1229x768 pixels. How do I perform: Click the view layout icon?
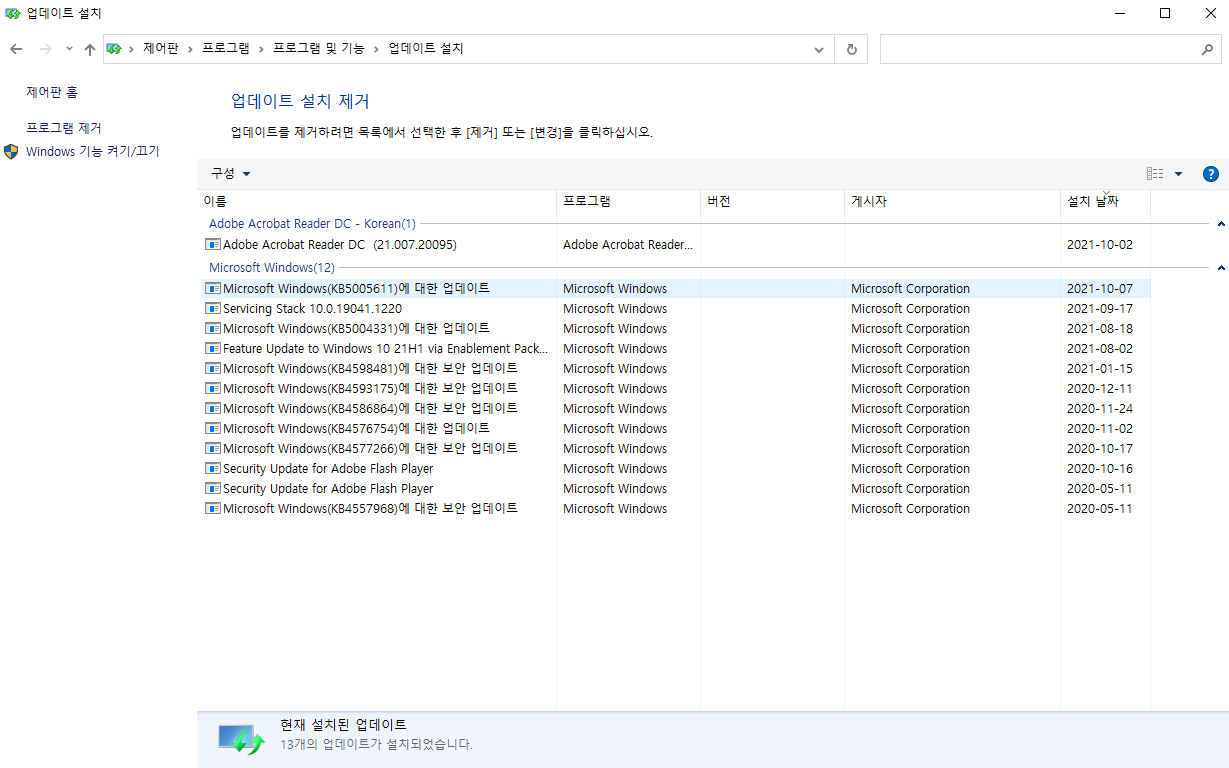pyautogui.click(x=1155, y=173)
